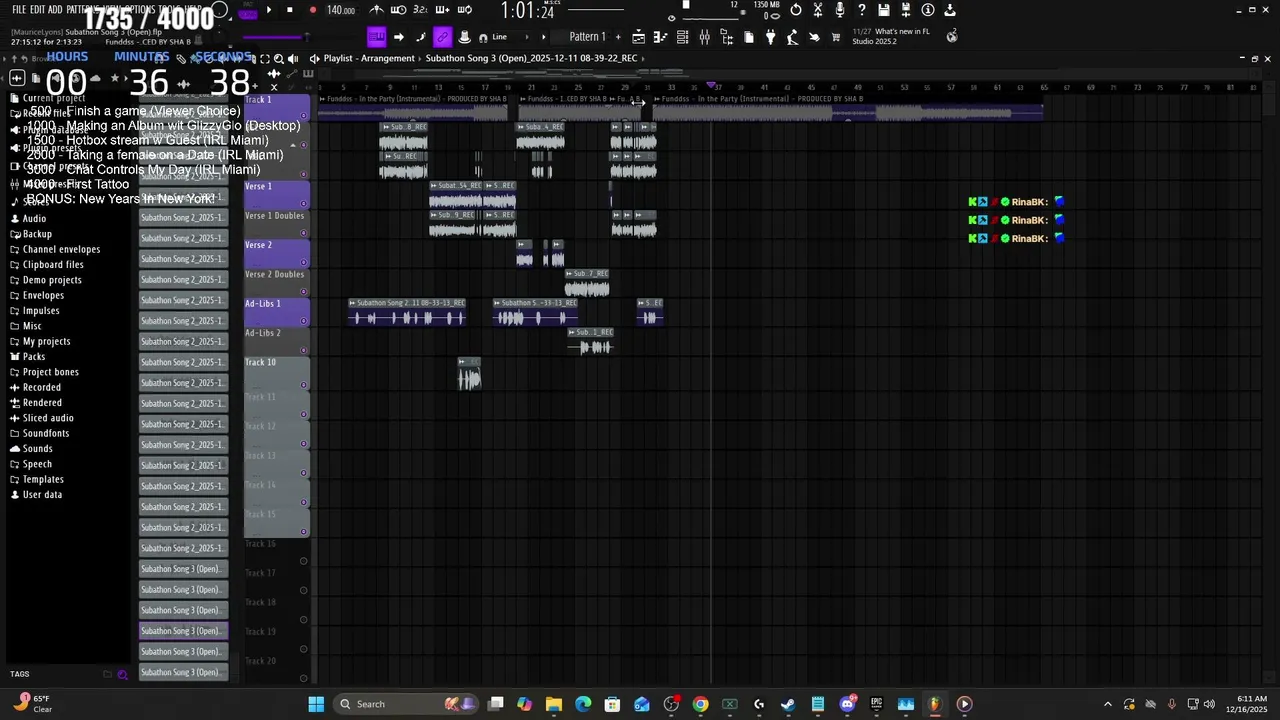Open the Windows Start button
This screenshot has width=1280, height=720.
click(316, 704)
